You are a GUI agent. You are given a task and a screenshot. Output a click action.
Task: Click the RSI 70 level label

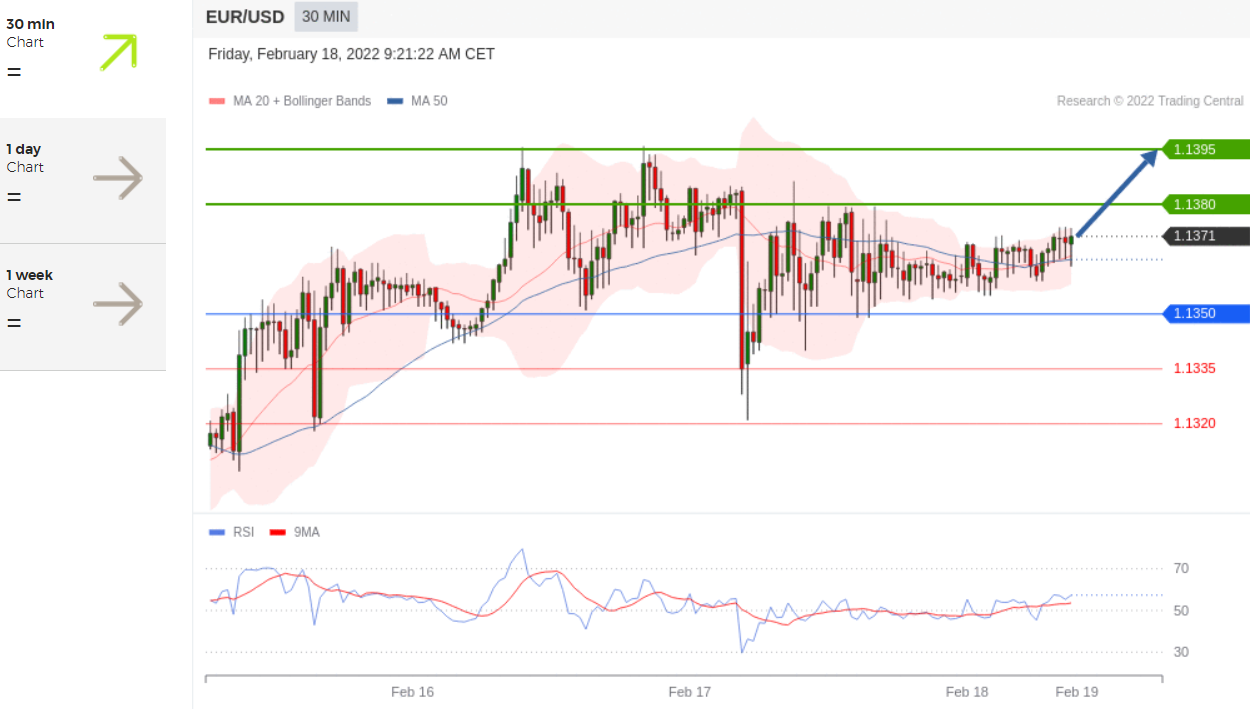[1181, 568]
